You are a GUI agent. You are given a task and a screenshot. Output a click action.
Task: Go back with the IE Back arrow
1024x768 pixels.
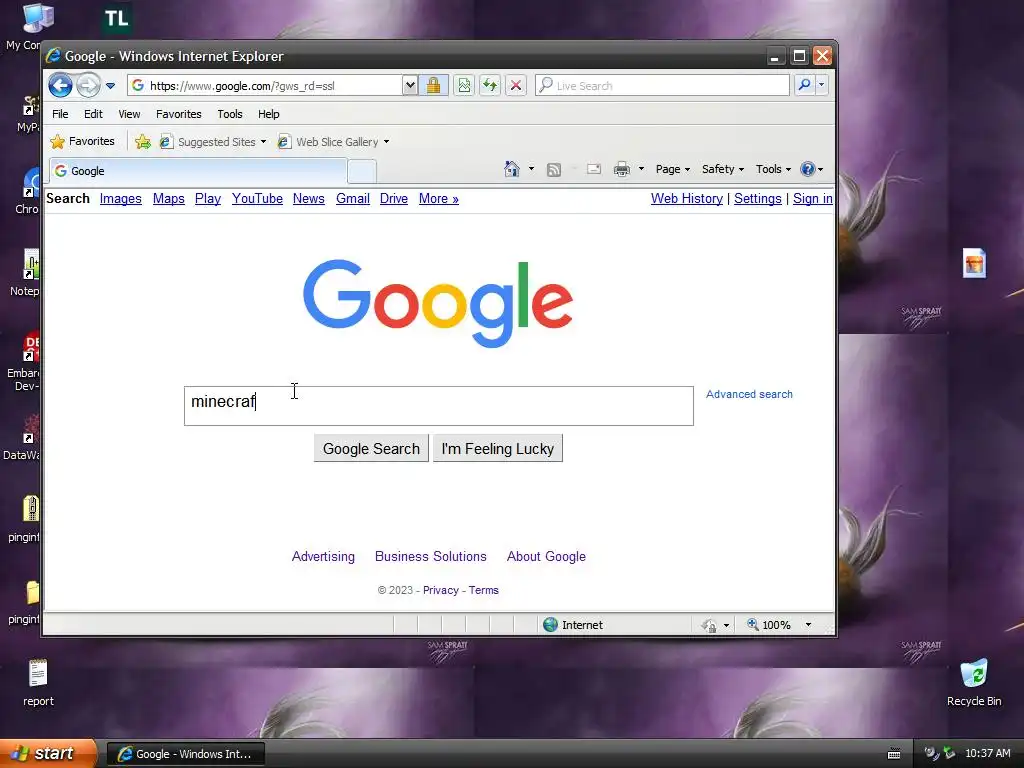coord(60,86)
